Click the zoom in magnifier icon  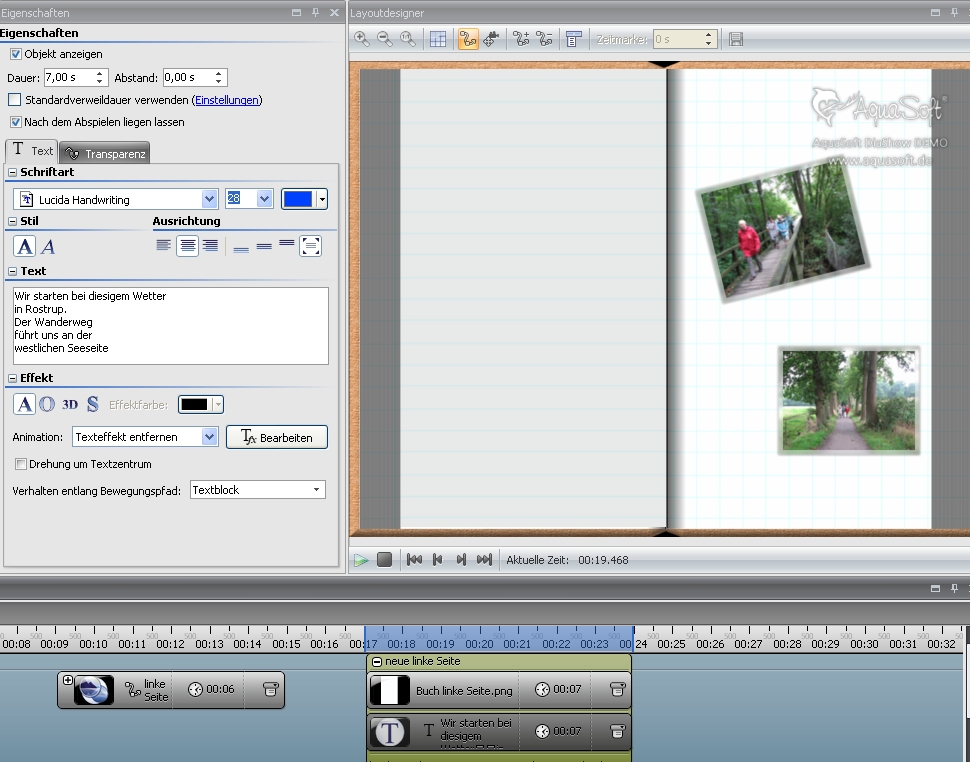pos(361,39)
